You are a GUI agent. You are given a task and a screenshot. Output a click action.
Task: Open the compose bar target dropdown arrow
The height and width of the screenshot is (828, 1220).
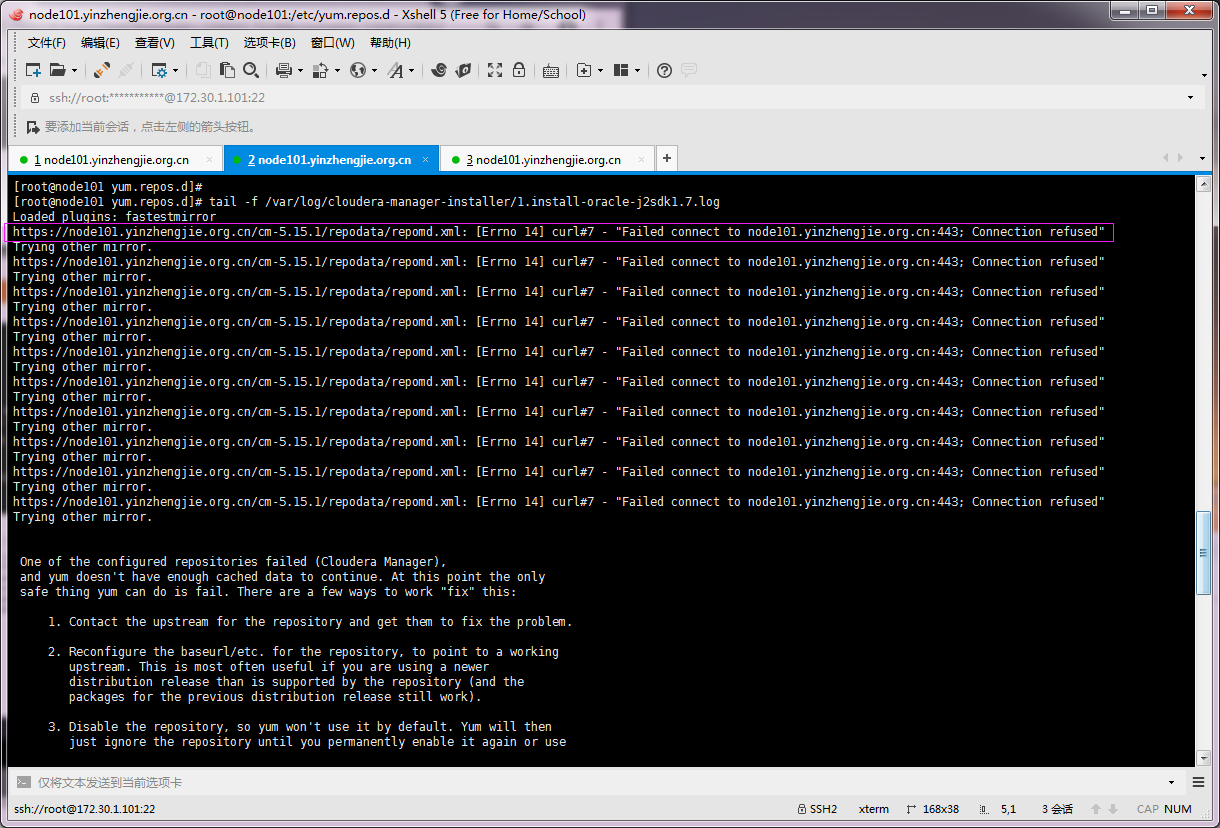1171,782
